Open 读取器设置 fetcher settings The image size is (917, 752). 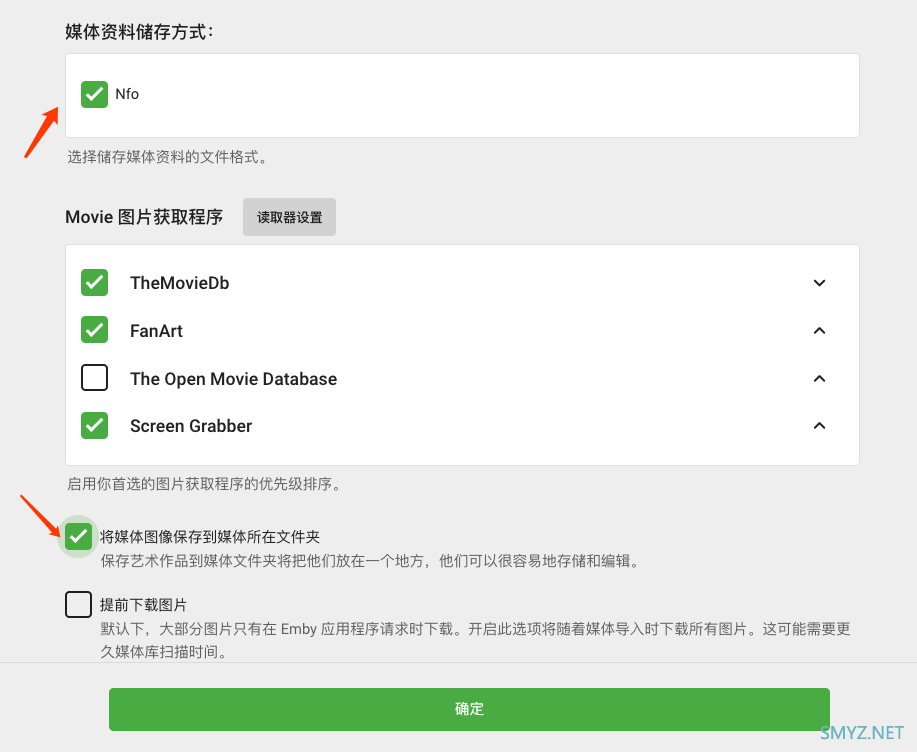pos(289,217)
